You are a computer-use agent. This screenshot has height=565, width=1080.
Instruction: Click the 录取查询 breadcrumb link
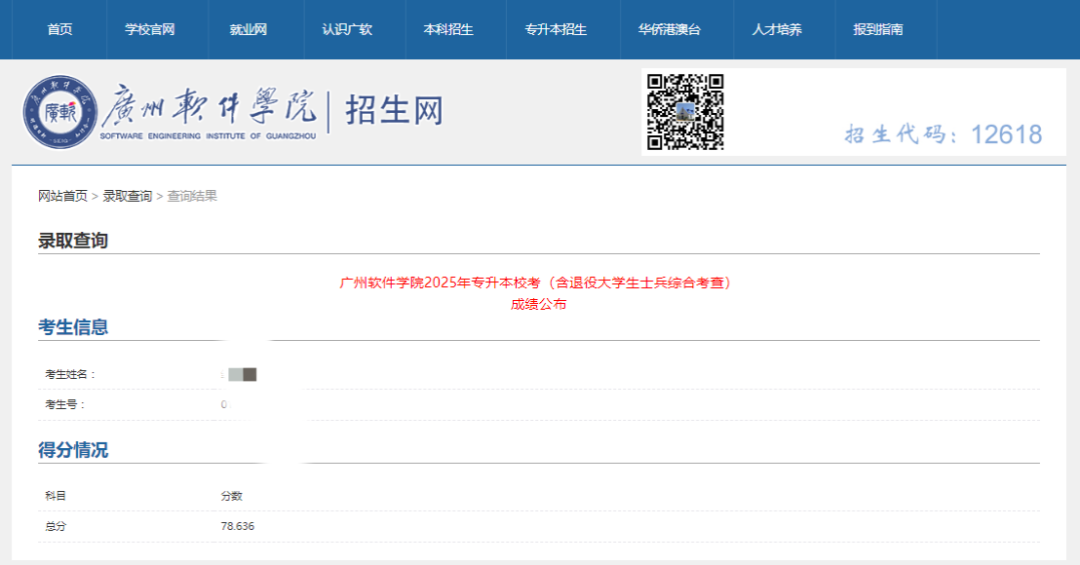pyautogui.click(x=127, y=196)
